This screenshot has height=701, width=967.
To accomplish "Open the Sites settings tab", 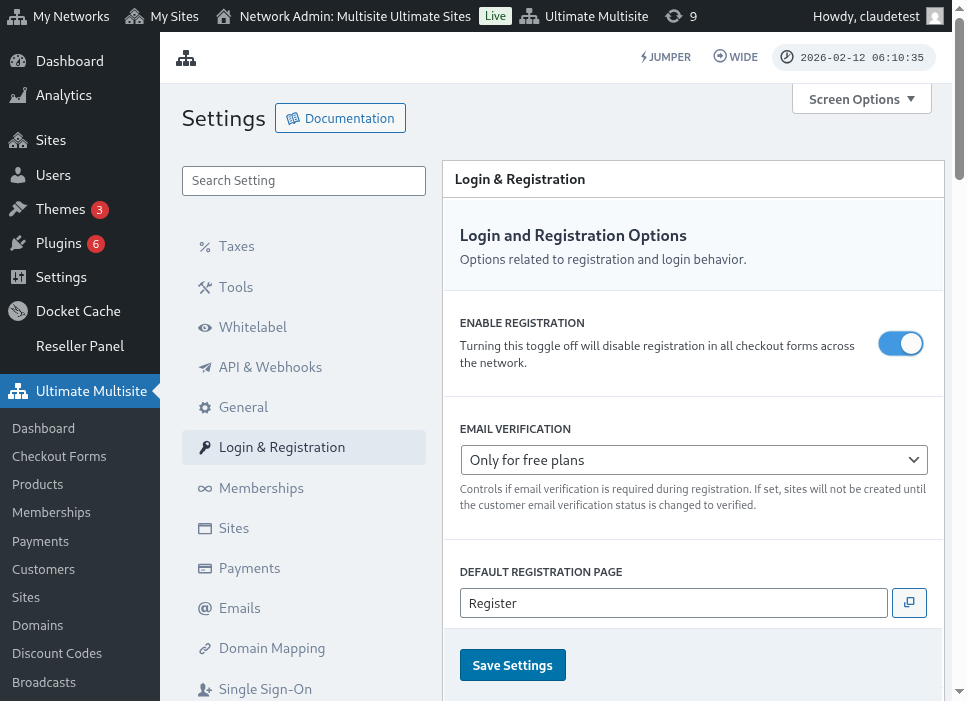I will click(x=304, y=528).
